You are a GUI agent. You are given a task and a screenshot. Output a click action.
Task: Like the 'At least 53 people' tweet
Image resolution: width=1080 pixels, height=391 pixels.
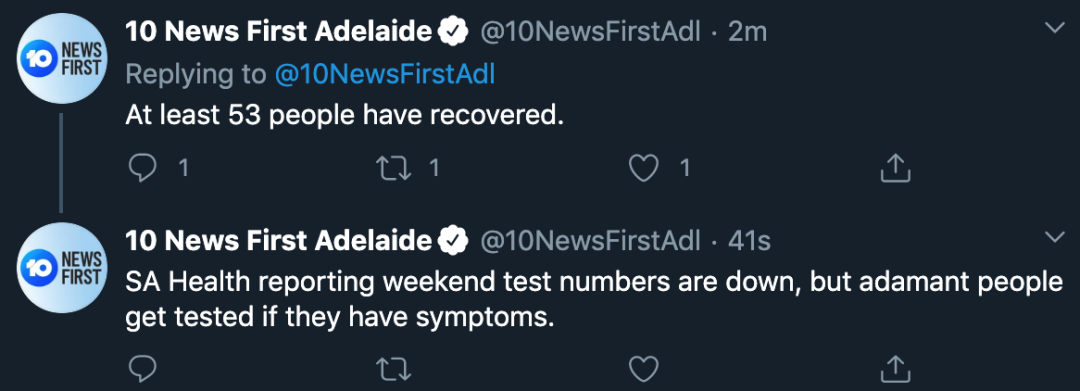644,168
